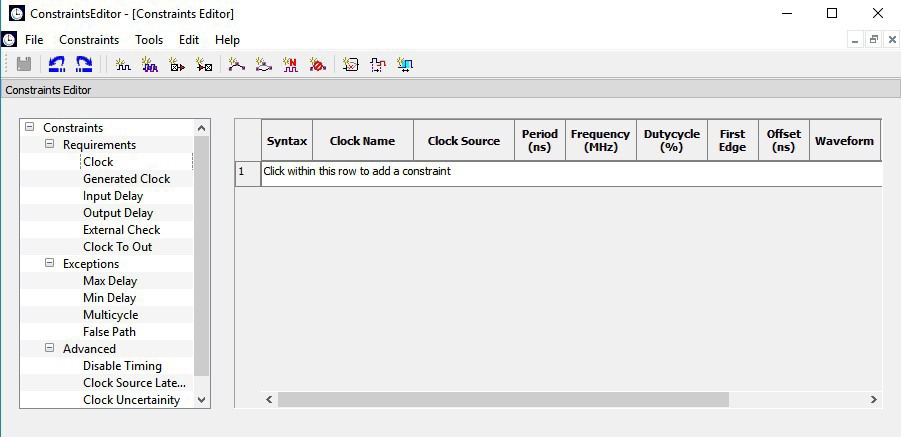
Task: Collapse the Requirements tree node
Action: coord(49,145)
